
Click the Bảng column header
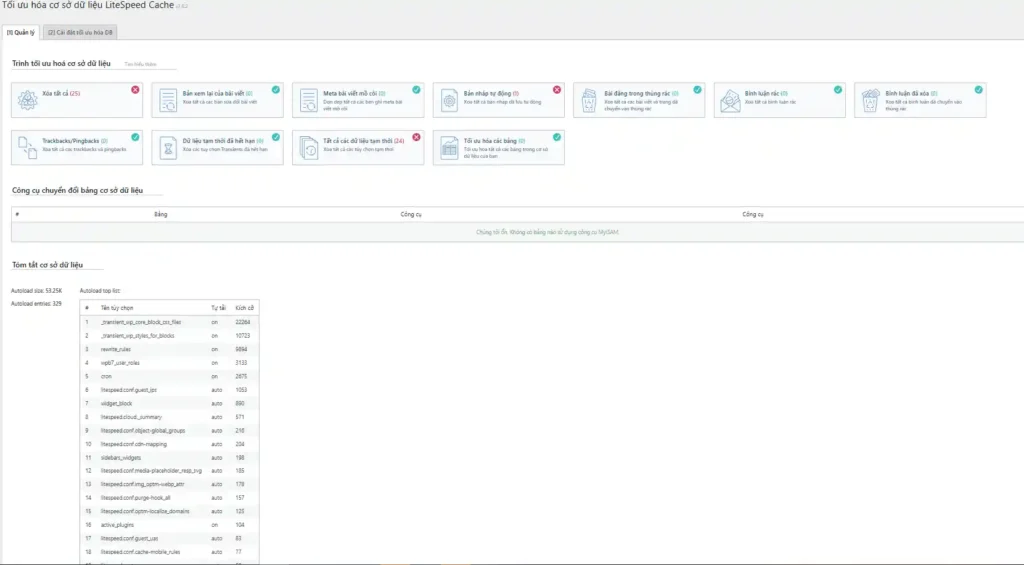coord(161,214)
